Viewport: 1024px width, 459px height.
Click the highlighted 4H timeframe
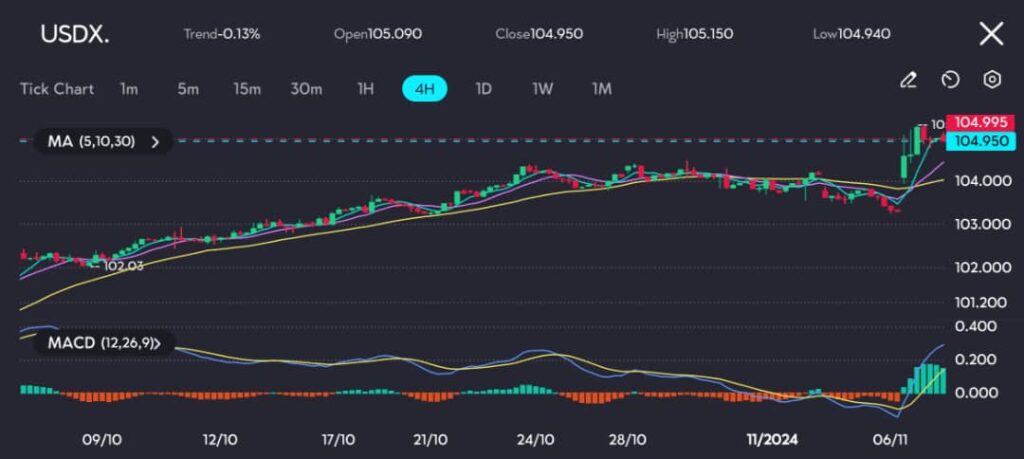(424, 89)
